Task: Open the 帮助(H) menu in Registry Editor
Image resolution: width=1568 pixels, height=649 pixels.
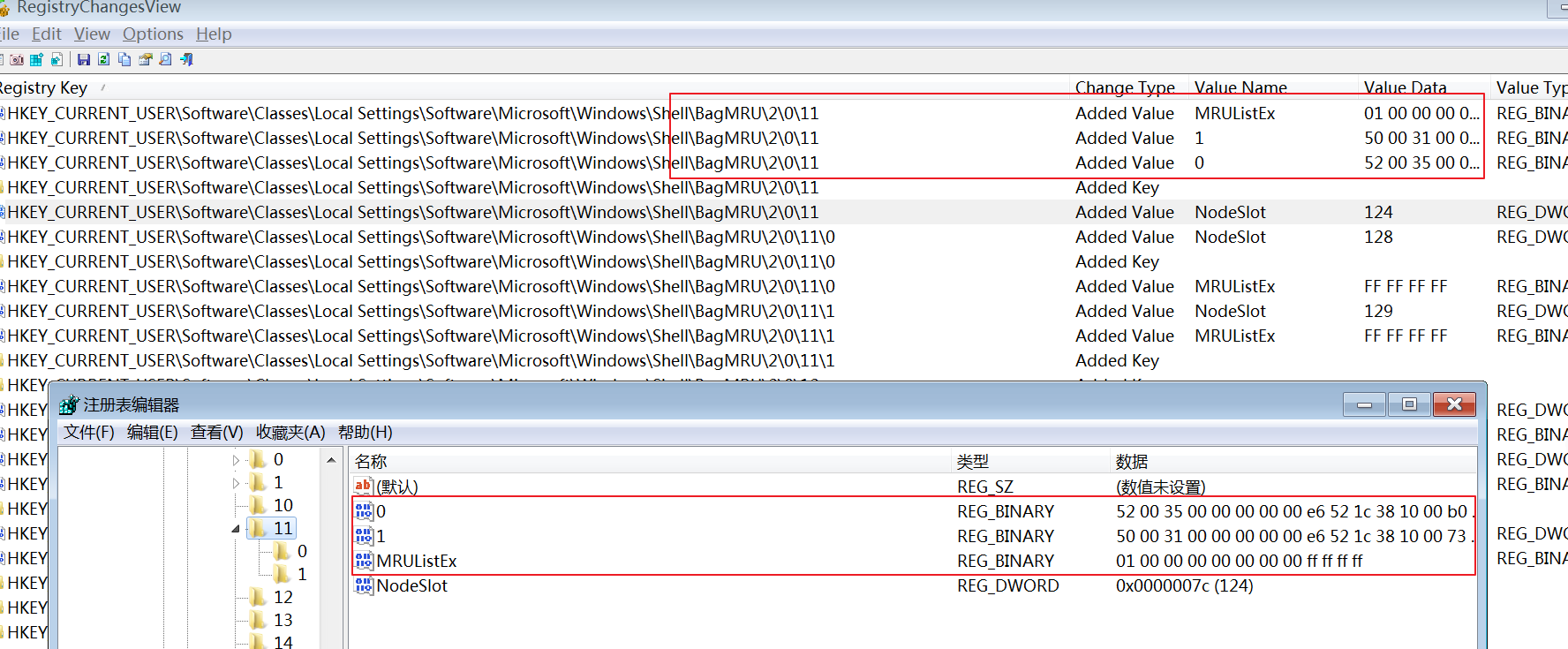Action: point(365,432)
